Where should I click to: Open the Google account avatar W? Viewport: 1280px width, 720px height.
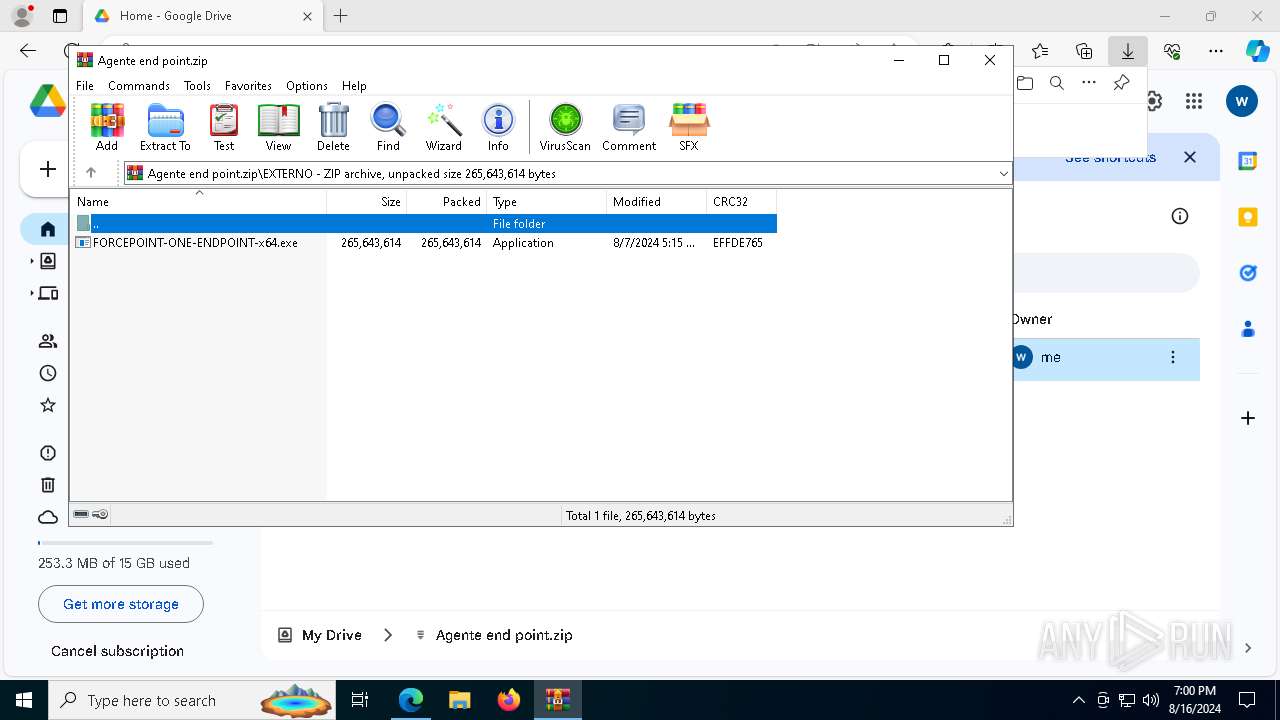(x=1242, y=101)
